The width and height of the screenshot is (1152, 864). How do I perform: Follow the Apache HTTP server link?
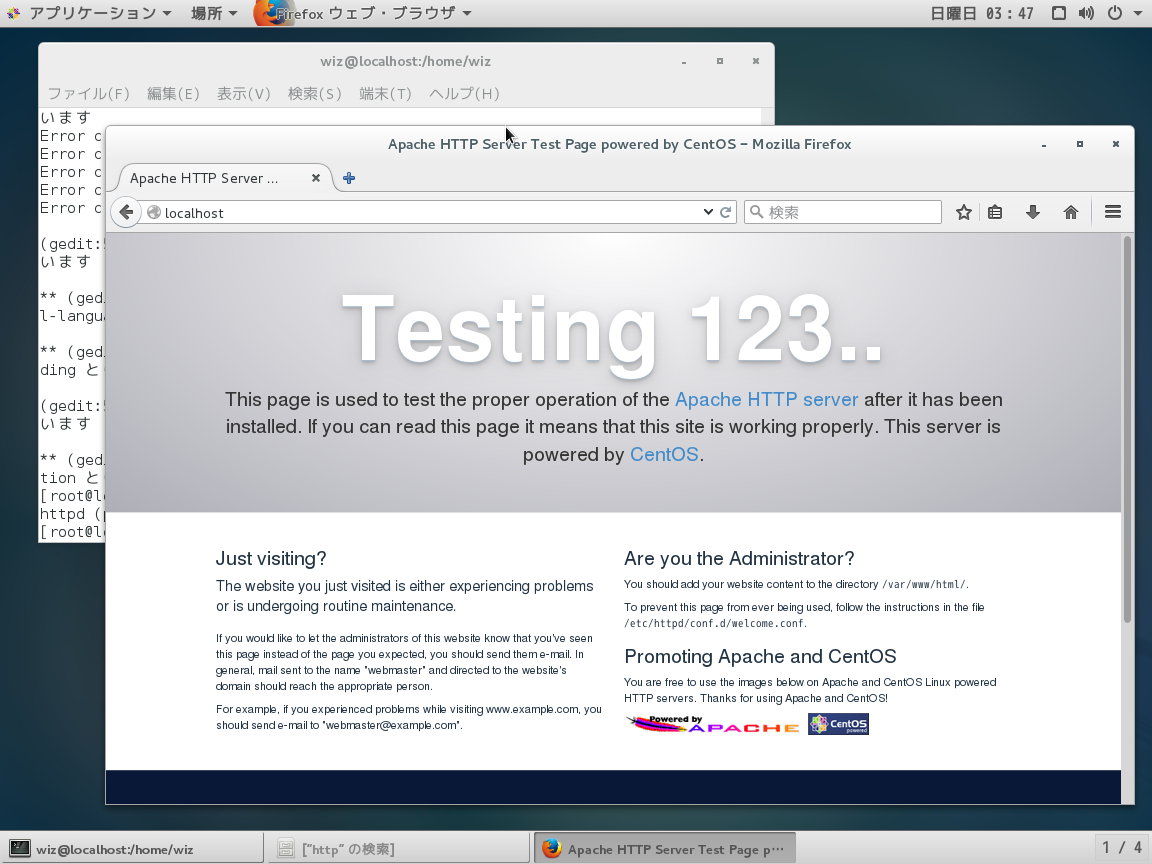pyautogui.click(x=766, y=400)
